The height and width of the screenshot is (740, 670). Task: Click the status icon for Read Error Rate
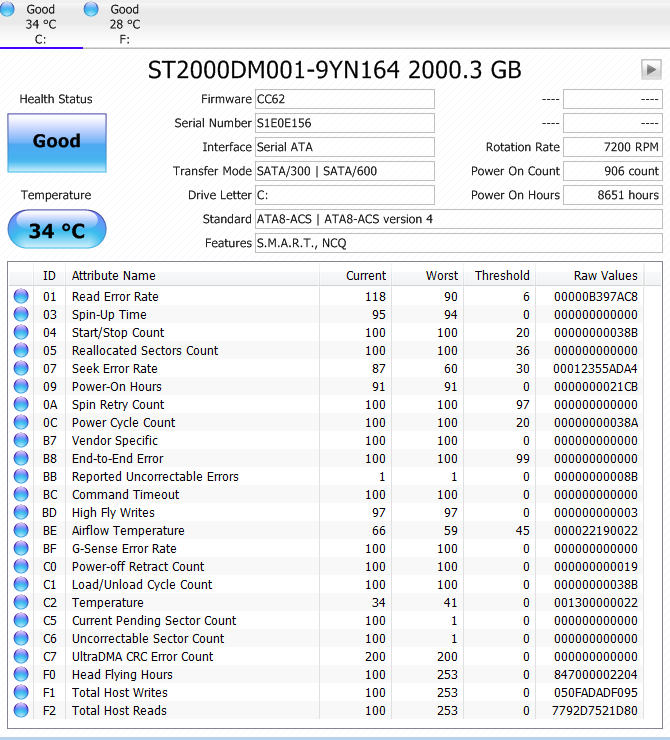[21, 296]
